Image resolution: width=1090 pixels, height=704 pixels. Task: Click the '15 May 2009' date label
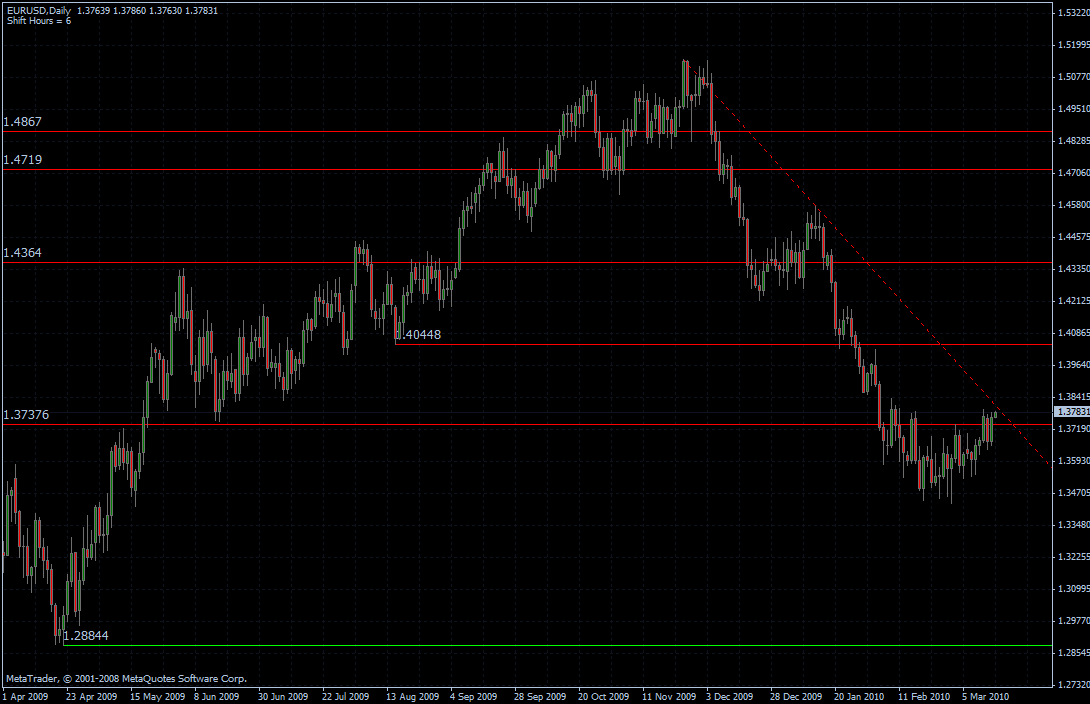(158, 696)
